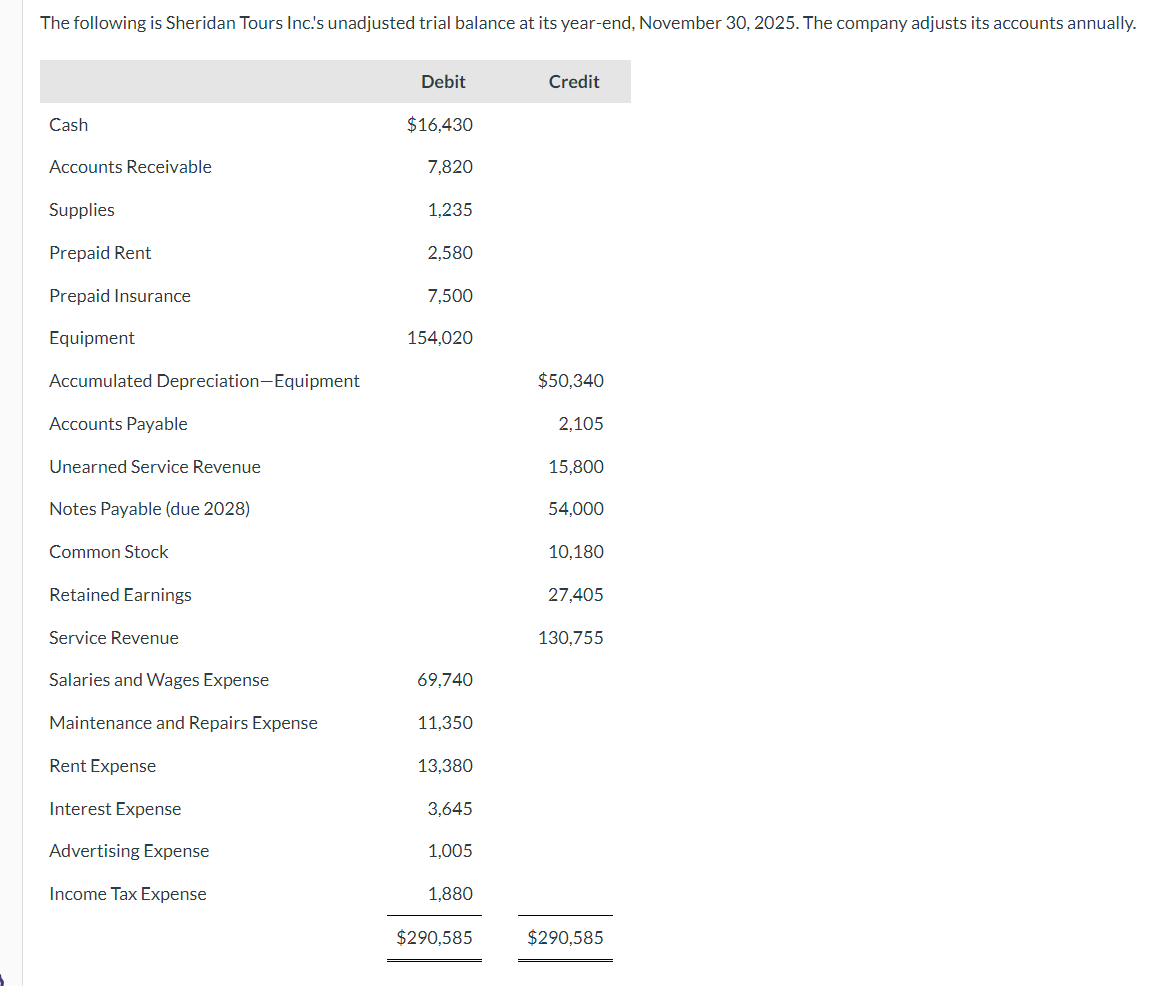
Task: Select the Credit column header
Action: pyautogui.click(x=573, y=82)
